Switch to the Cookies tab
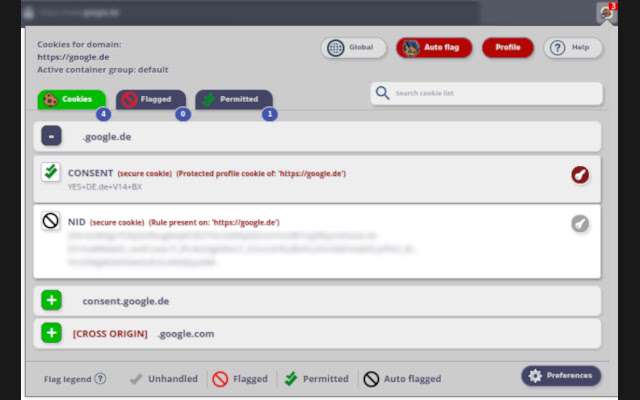This screenshot has width=640, height=400. [x=71, y=99]
